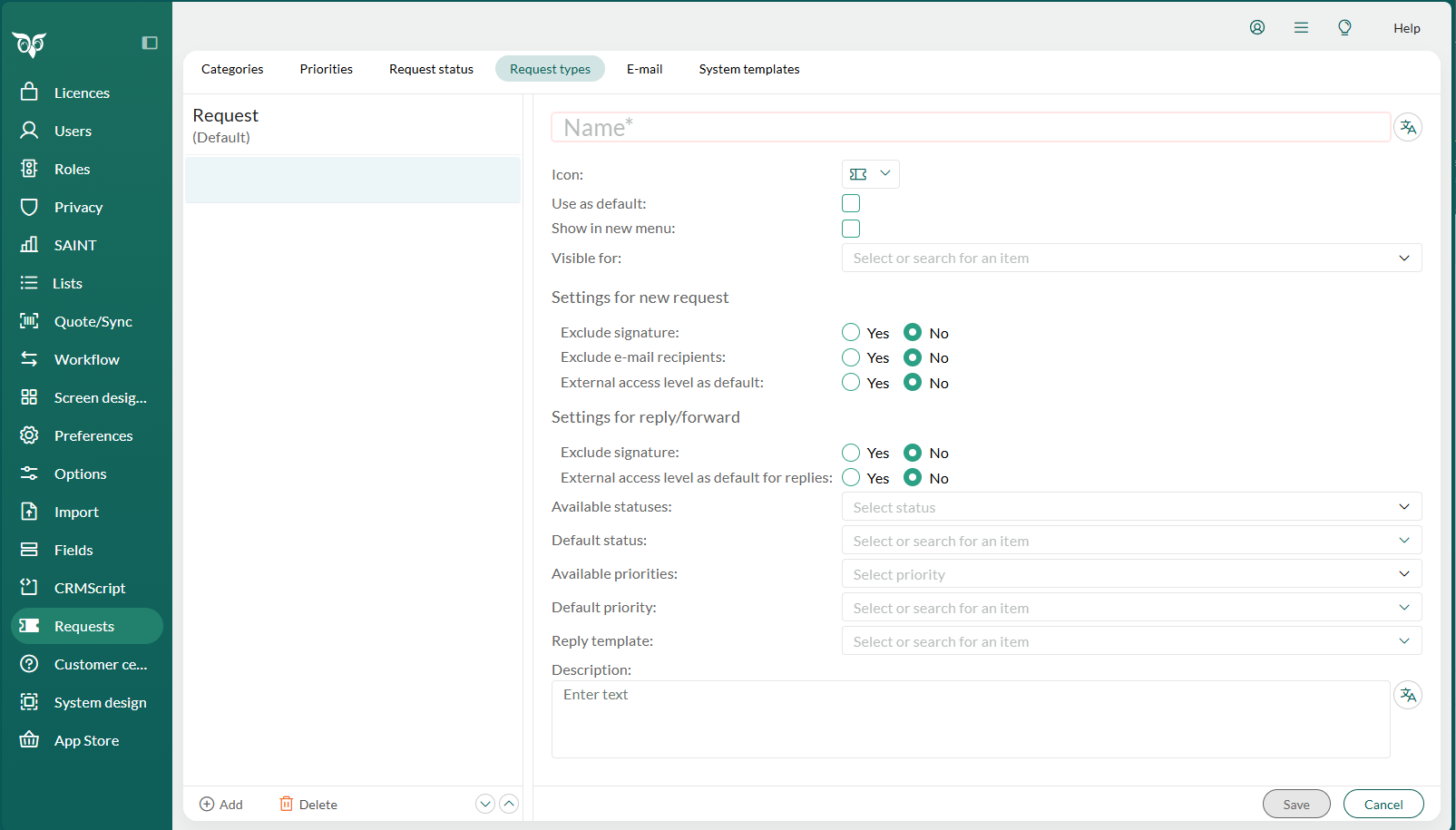Open translation for the Description field

click(x=1408, y=695)
